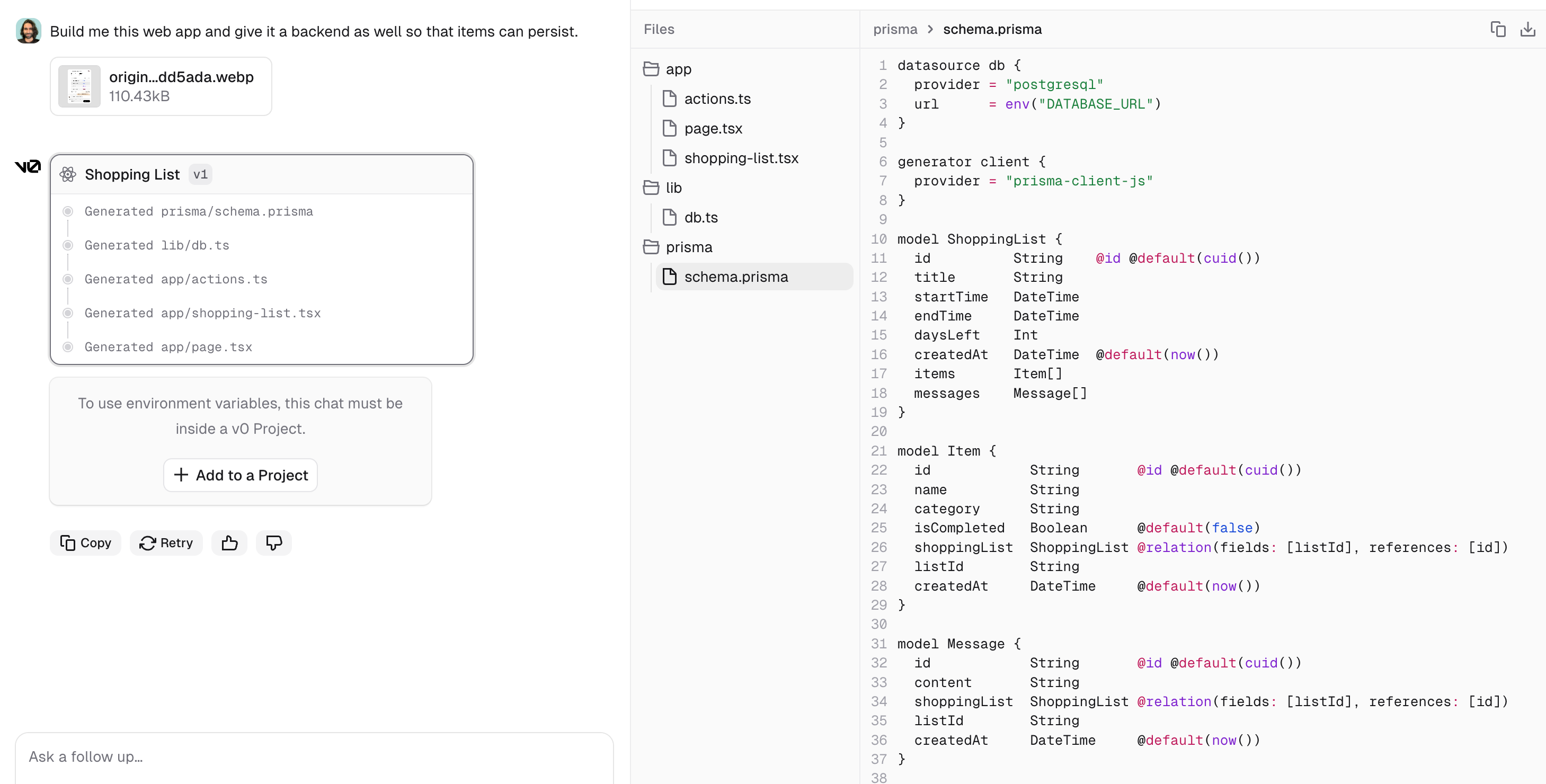Click the gear icon on the Shopping List block
1546x784 pixels.
tap(68, 174)
